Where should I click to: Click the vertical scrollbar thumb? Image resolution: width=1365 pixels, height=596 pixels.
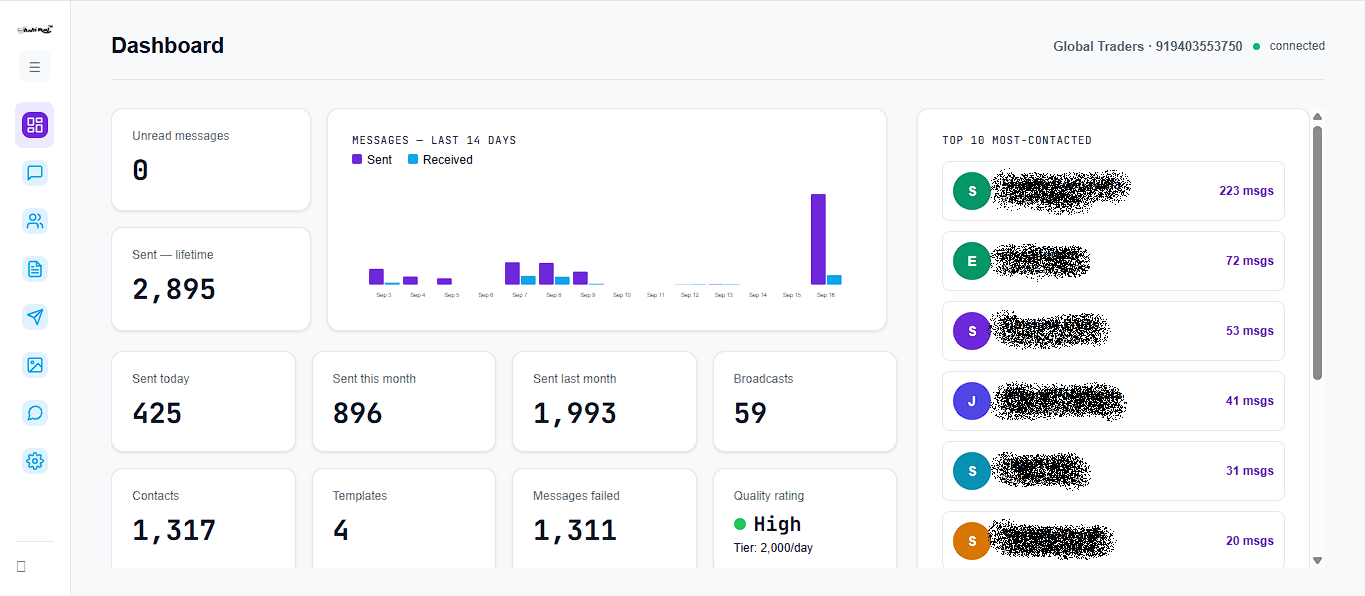coord(1317,252)
